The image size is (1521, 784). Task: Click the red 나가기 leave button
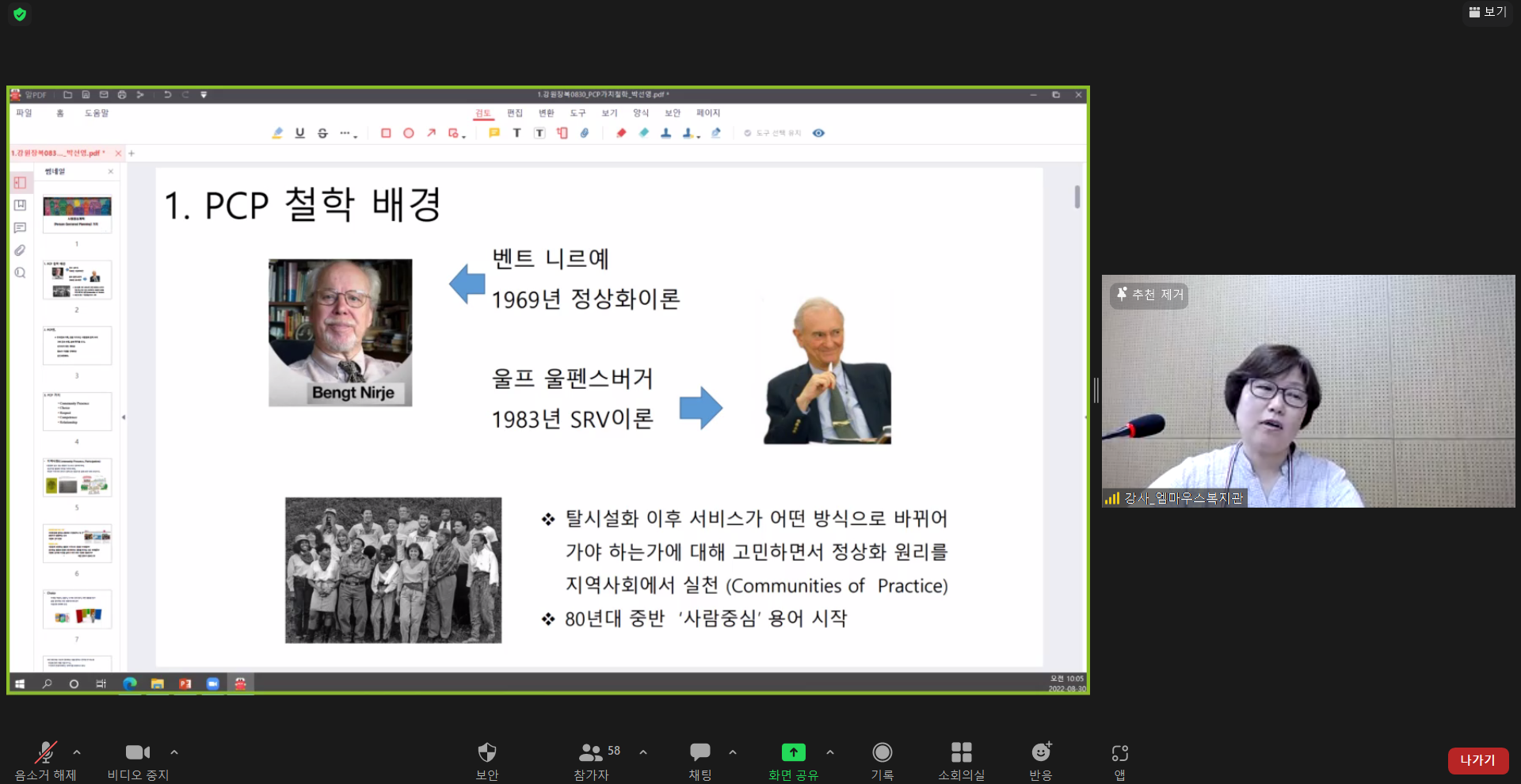pos(1478,760)
